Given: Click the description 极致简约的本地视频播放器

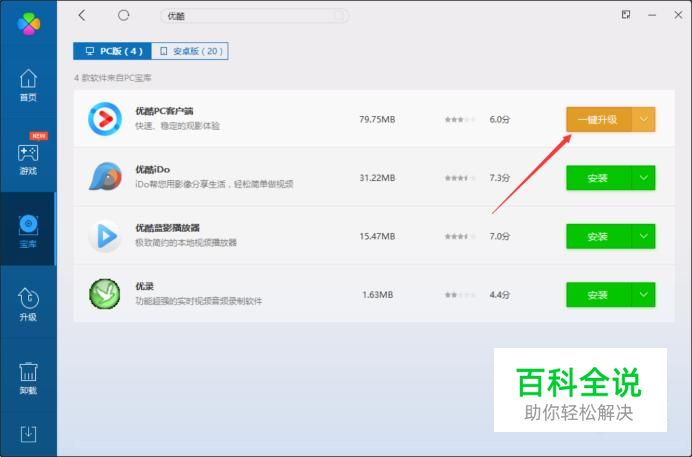Looking at the screenshot, I should [186, 243].
